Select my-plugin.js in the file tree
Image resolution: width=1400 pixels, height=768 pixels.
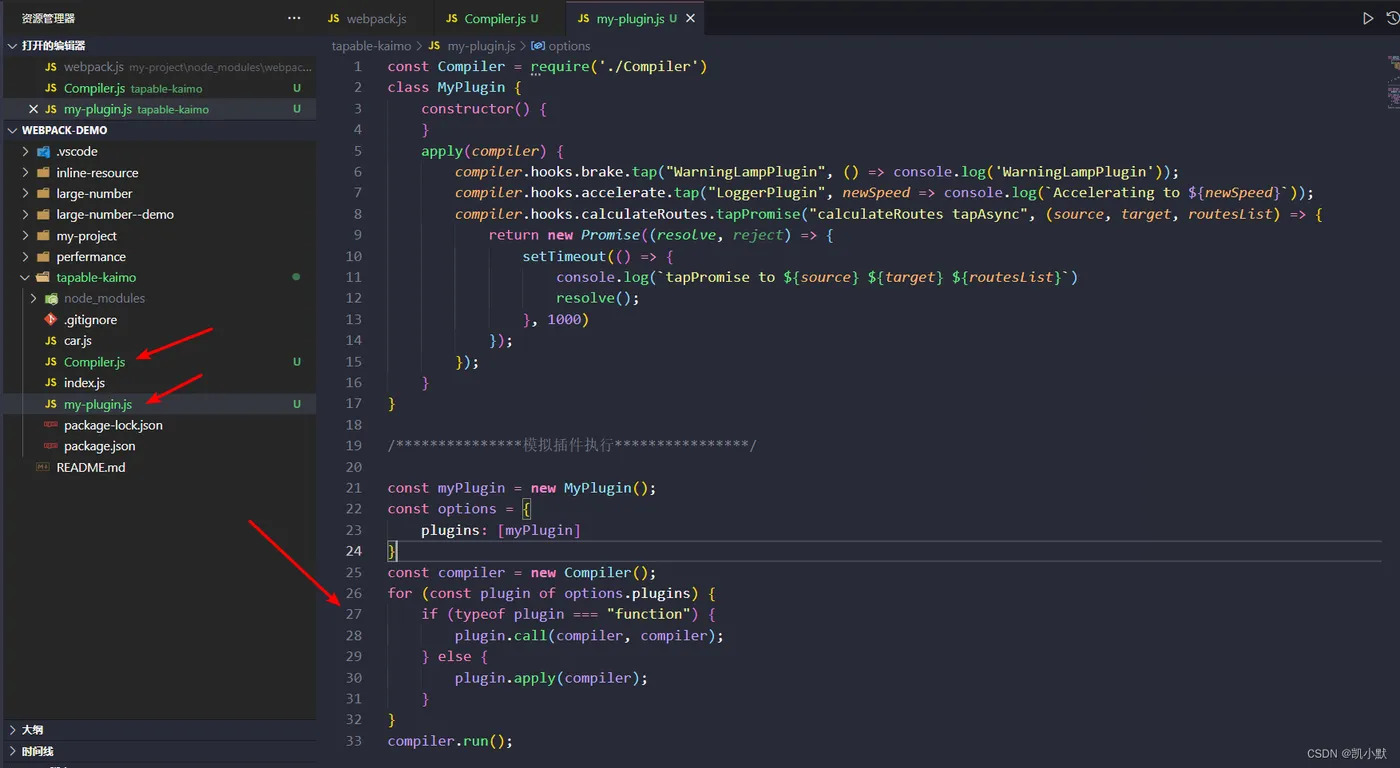158,404
